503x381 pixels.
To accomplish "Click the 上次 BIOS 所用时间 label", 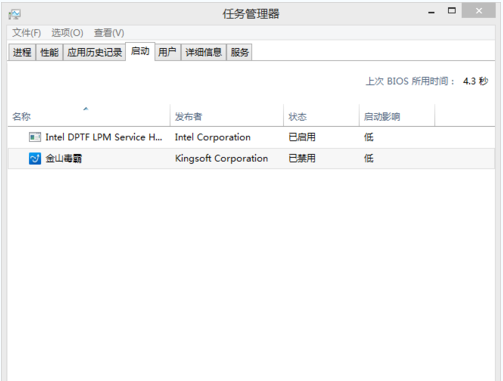I will tap(410, 81).
